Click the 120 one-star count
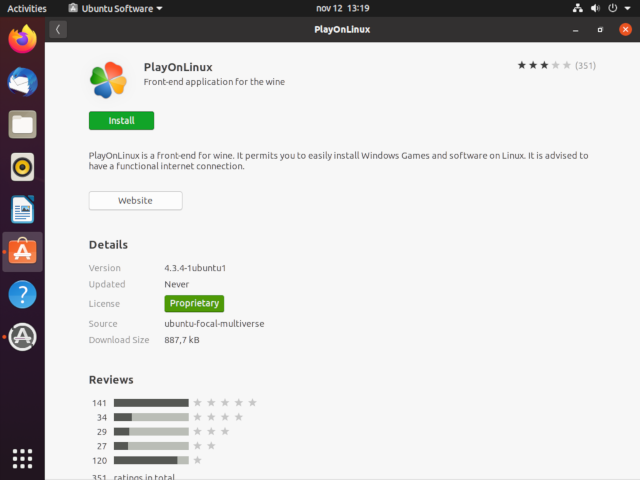The height and width of the screenshot is (480, 640). pos(99,461)
